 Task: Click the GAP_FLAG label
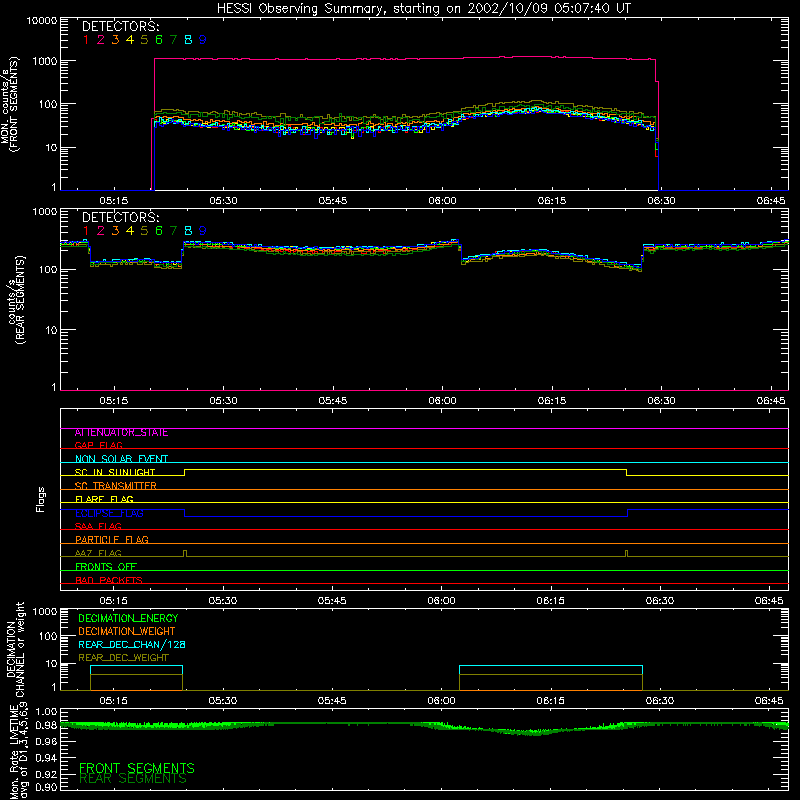tap(98, 446)
